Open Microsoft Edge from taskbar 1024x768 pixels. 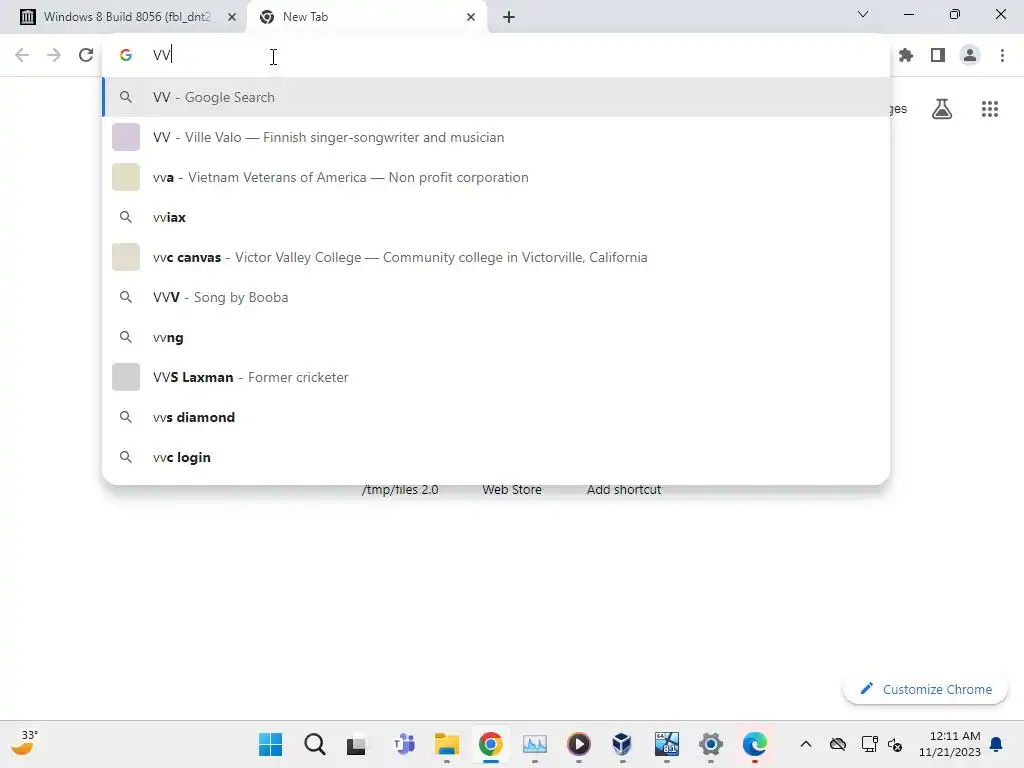click(754, 744)
